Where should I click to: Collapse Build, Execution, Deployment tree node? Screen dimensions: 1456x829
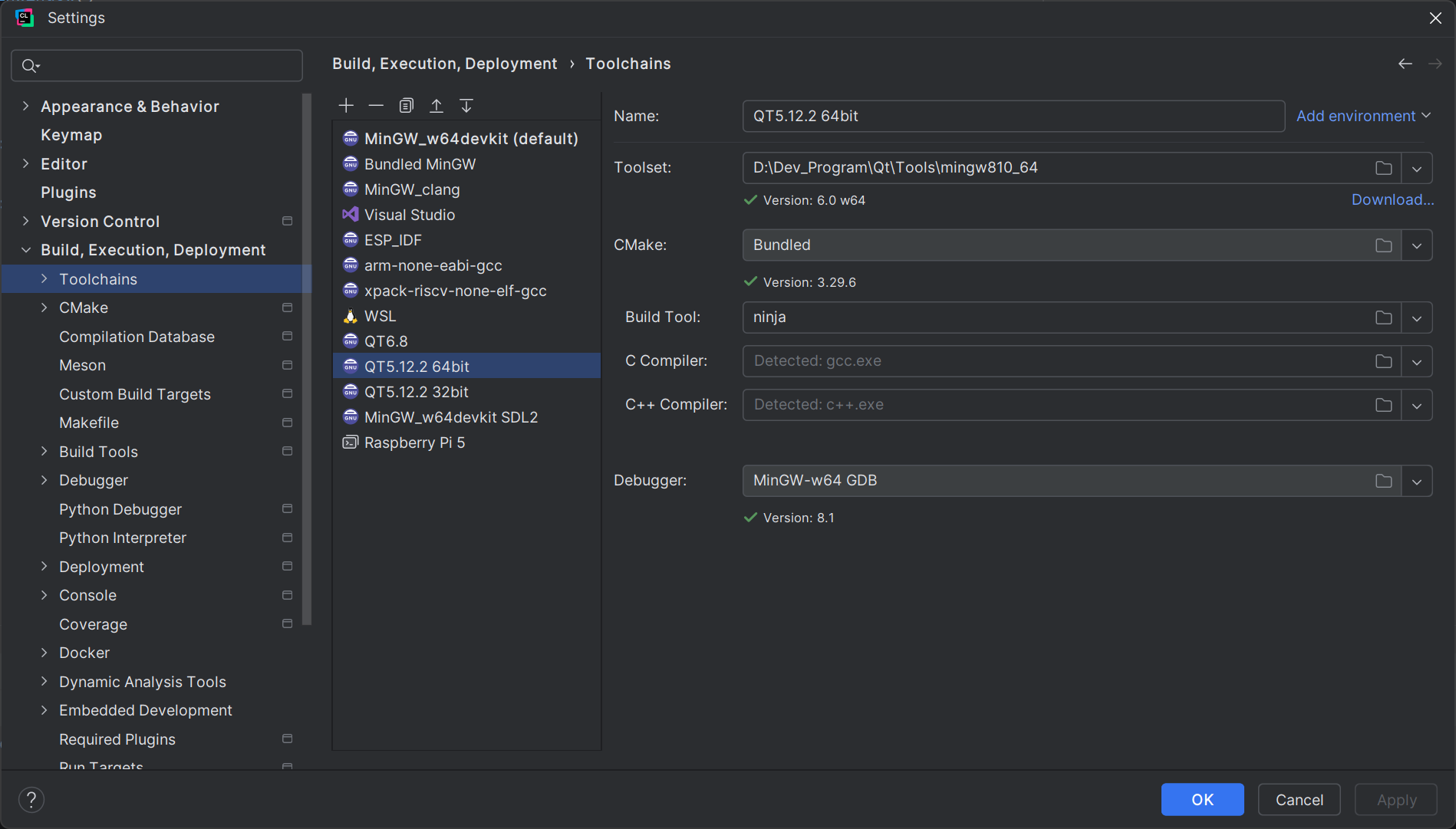pos(26,250)
